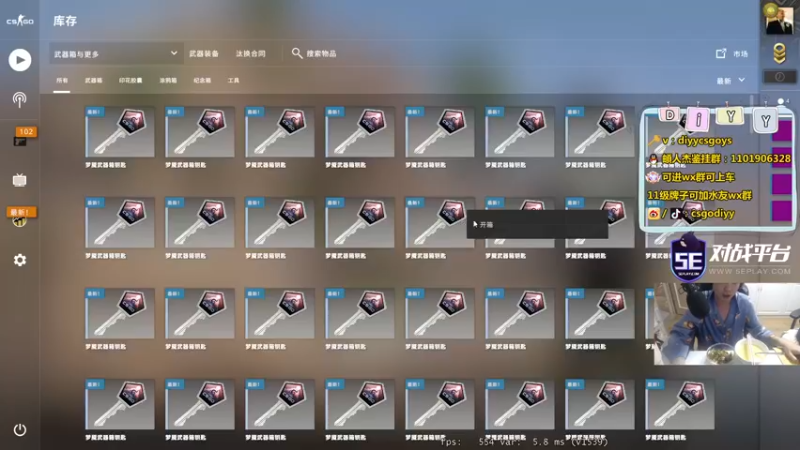Screen dimensions: 800x450
Task: Select the second key in the top row
Action: tap(200, 132)
